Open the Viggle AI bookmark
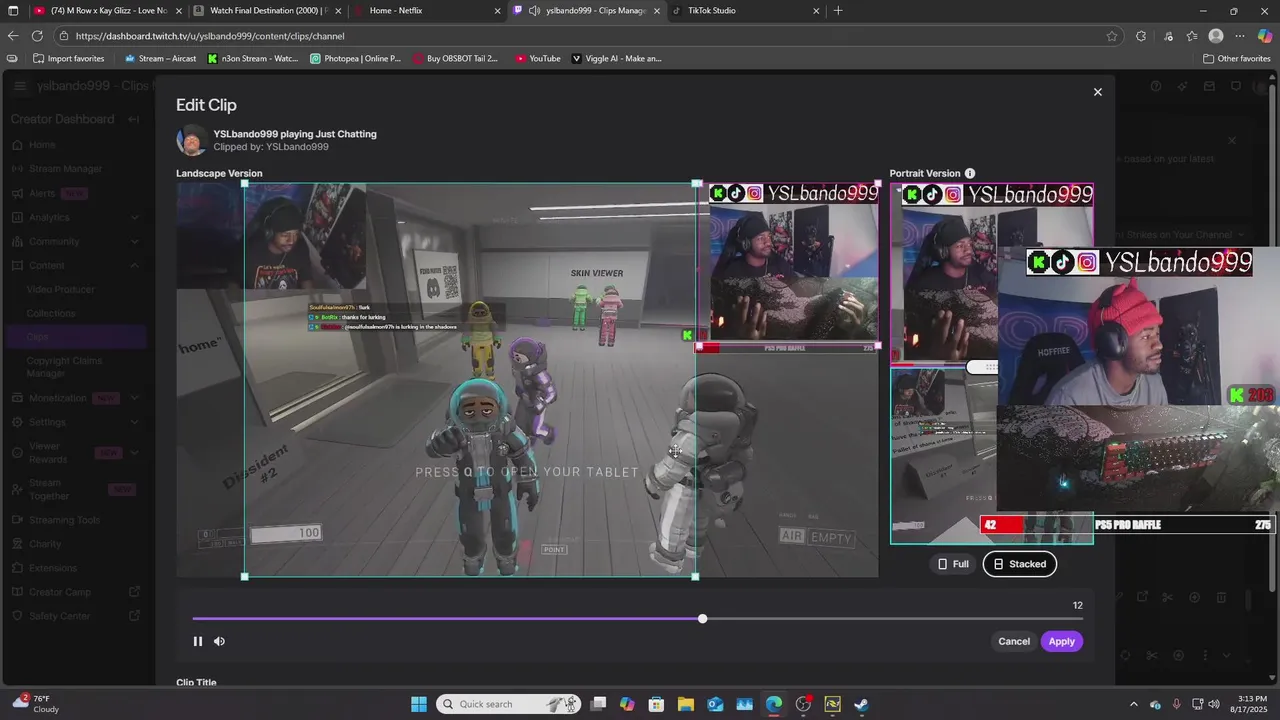1280x720 pixels. click(617, 59)
